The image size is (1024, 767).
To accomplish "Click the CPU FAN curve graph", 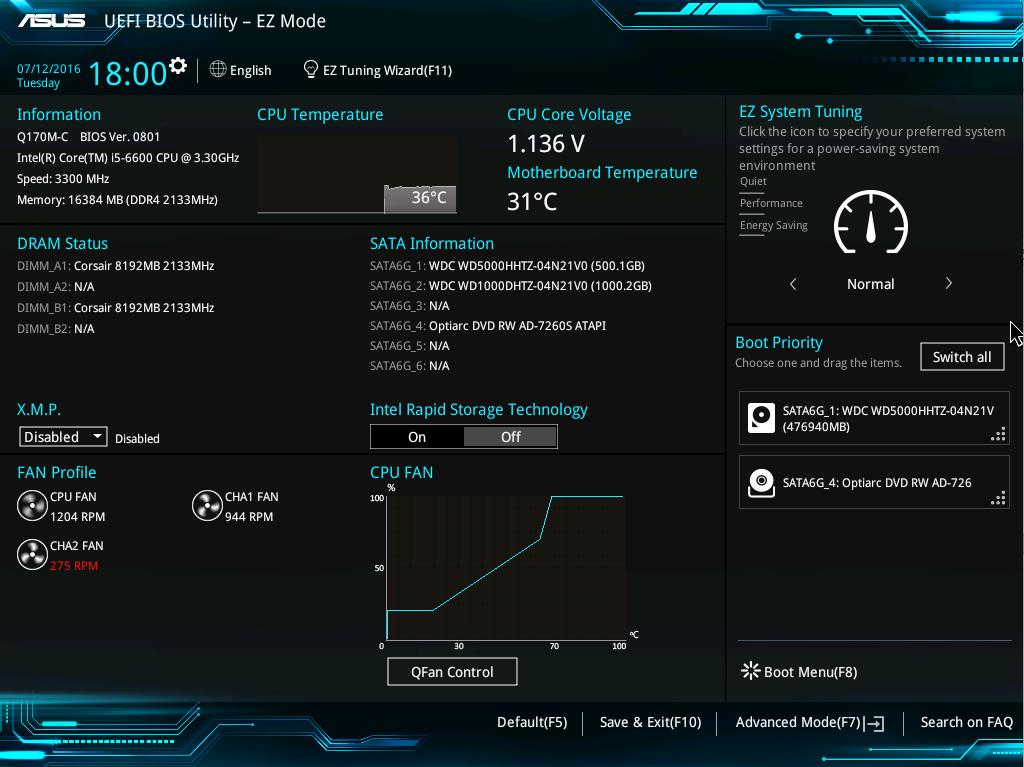I will pos(505,567).
